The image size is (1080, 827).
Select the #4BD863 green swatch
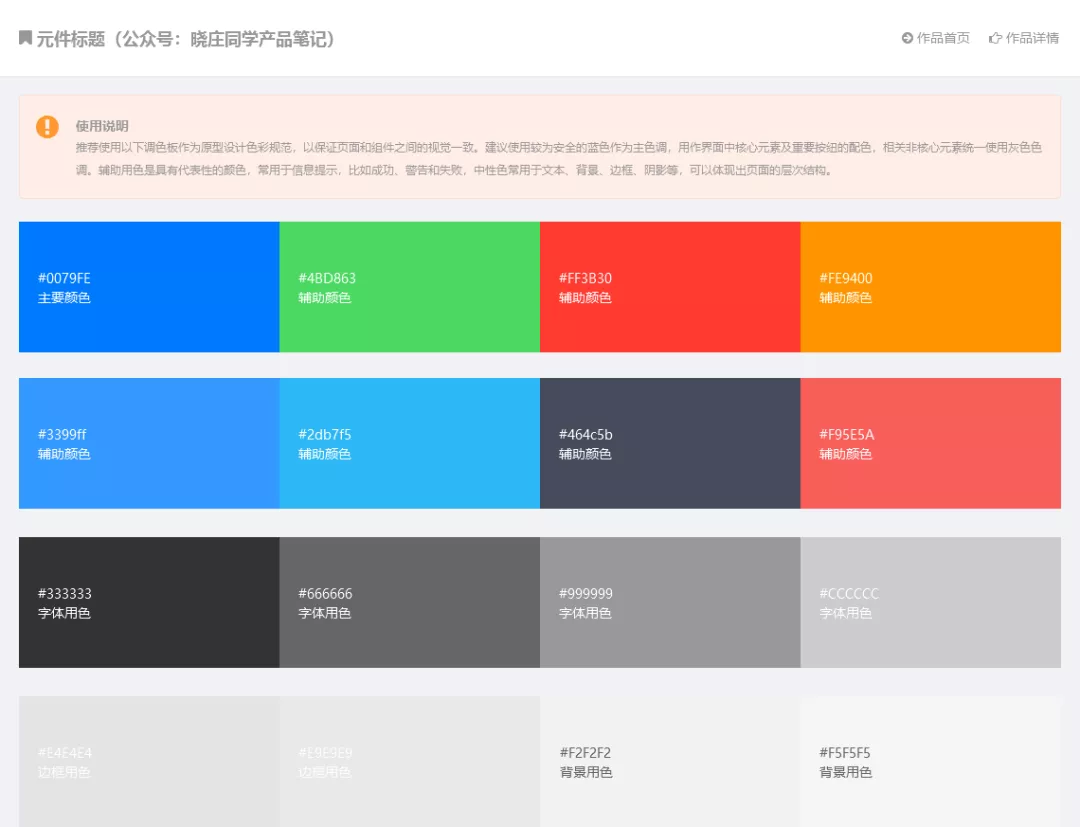410,286
